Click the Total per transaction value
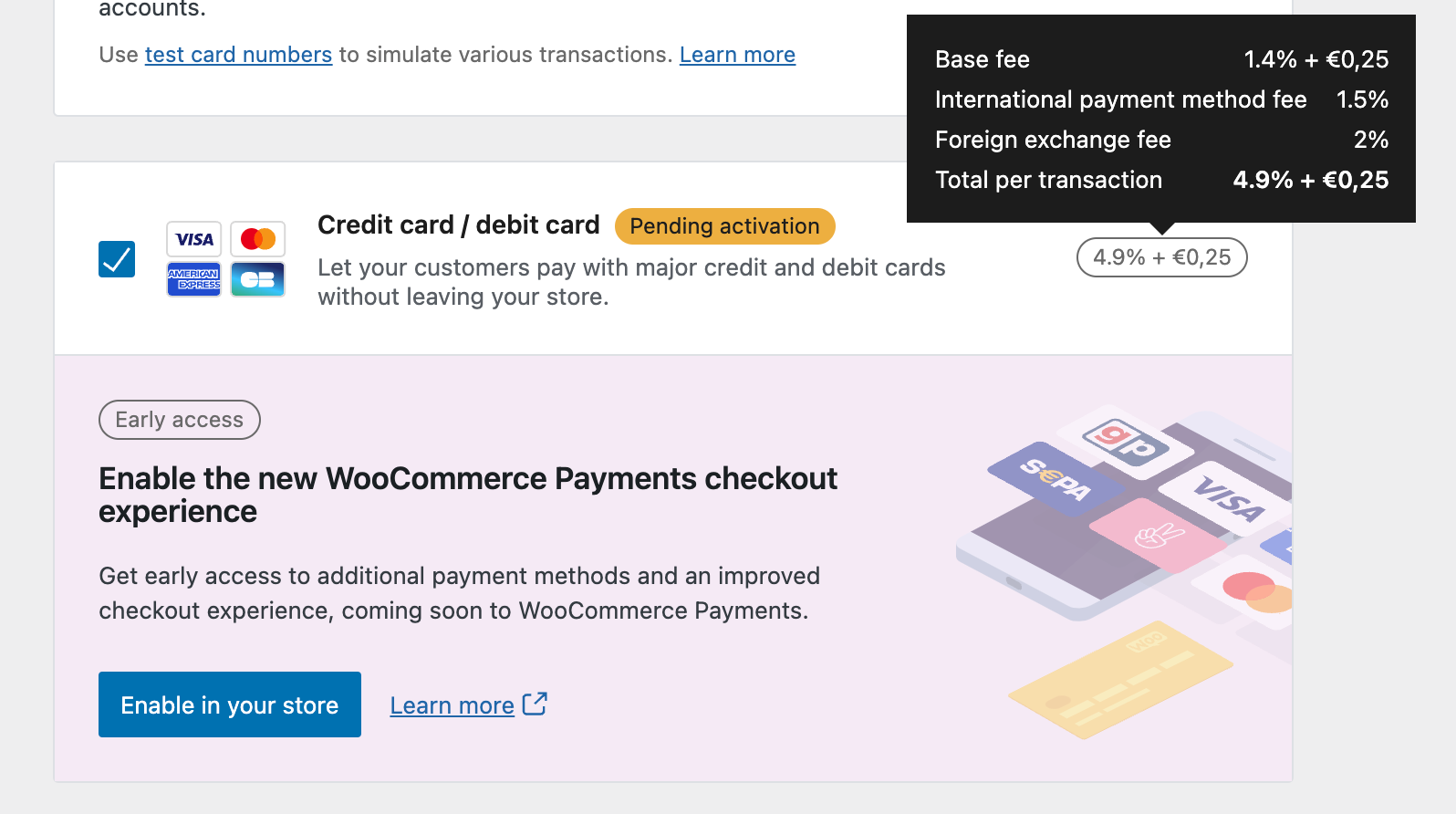The width and height of the screenshot is (1456, 814). pyautogui.click(x=1311, y=180)
